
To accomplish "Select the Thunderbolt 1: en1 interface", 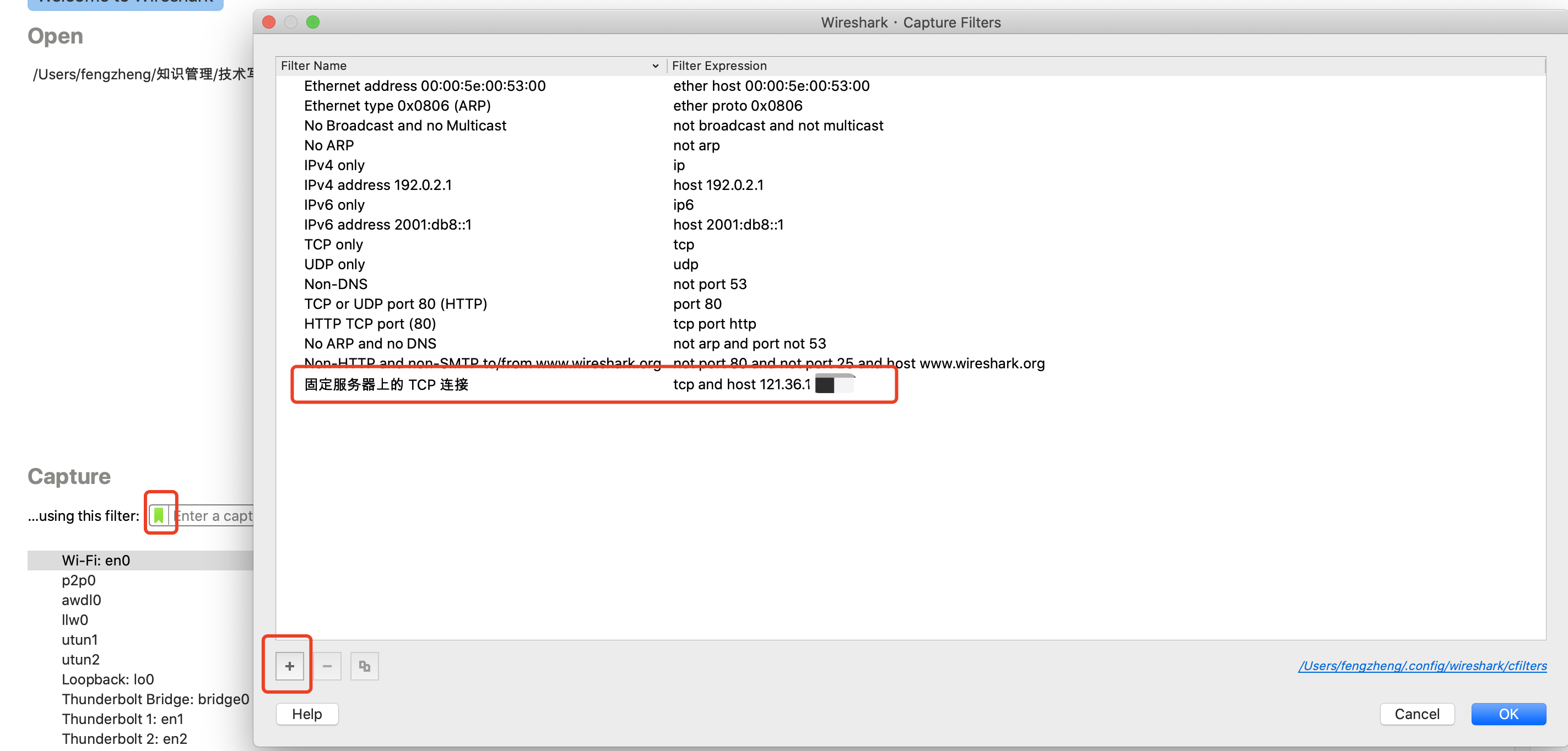I will [122, 719].
